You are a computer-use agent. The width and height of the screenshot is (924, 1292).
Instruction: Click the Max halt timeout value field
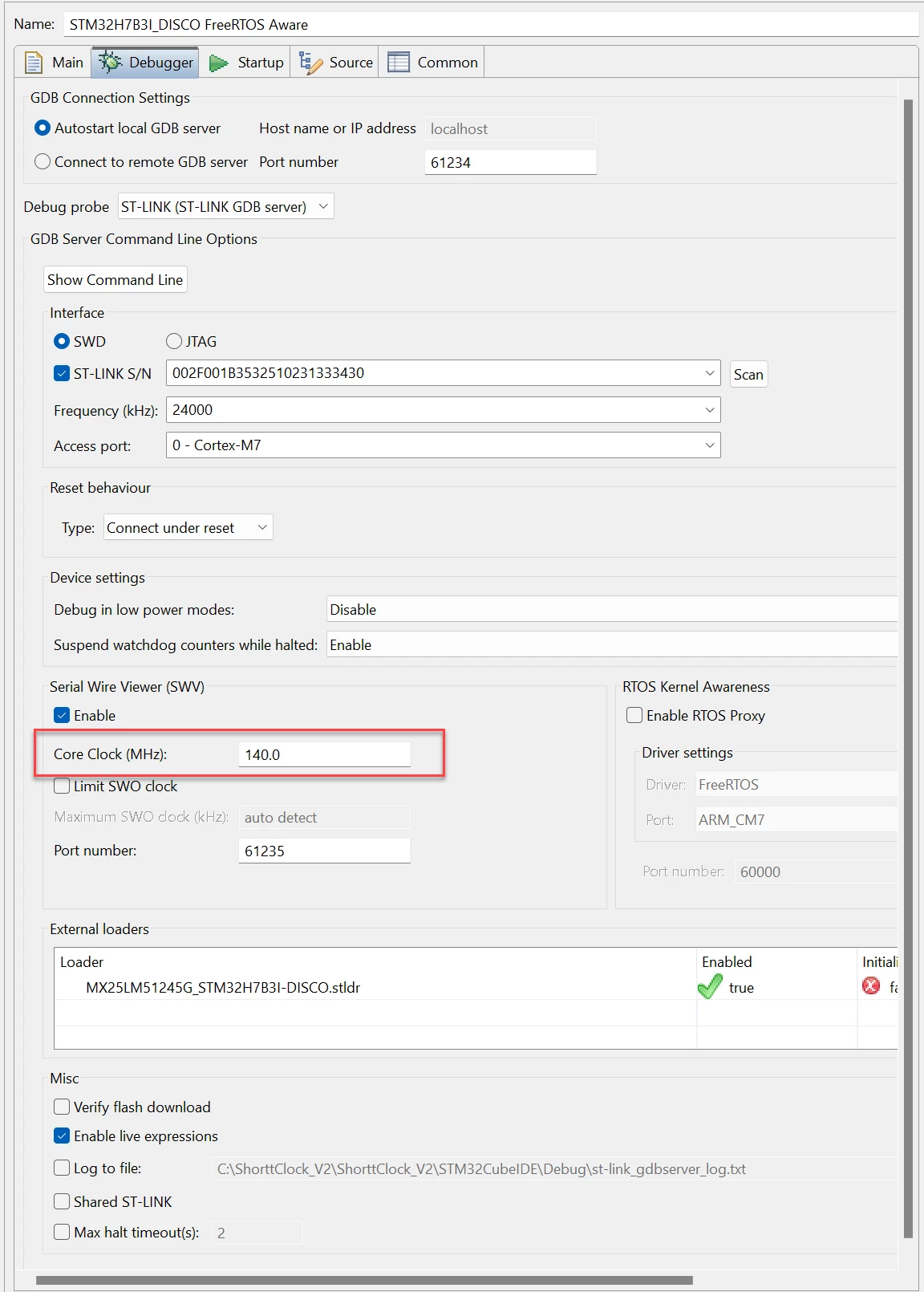(257, 1233)
